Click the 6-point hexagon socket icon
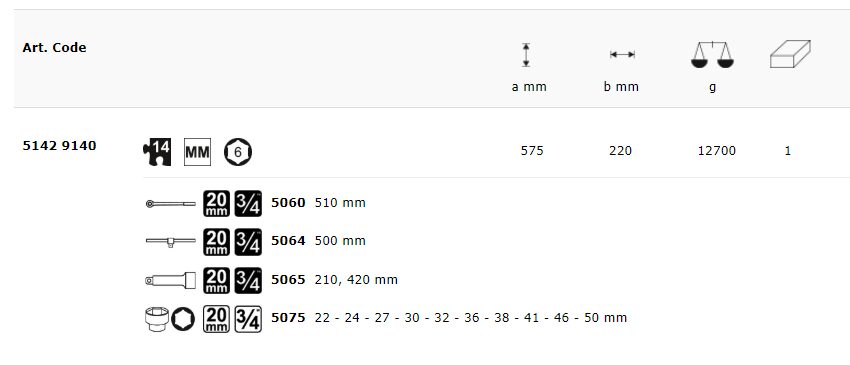This screenshot has width=850, height=365. [x=238, y=152]
